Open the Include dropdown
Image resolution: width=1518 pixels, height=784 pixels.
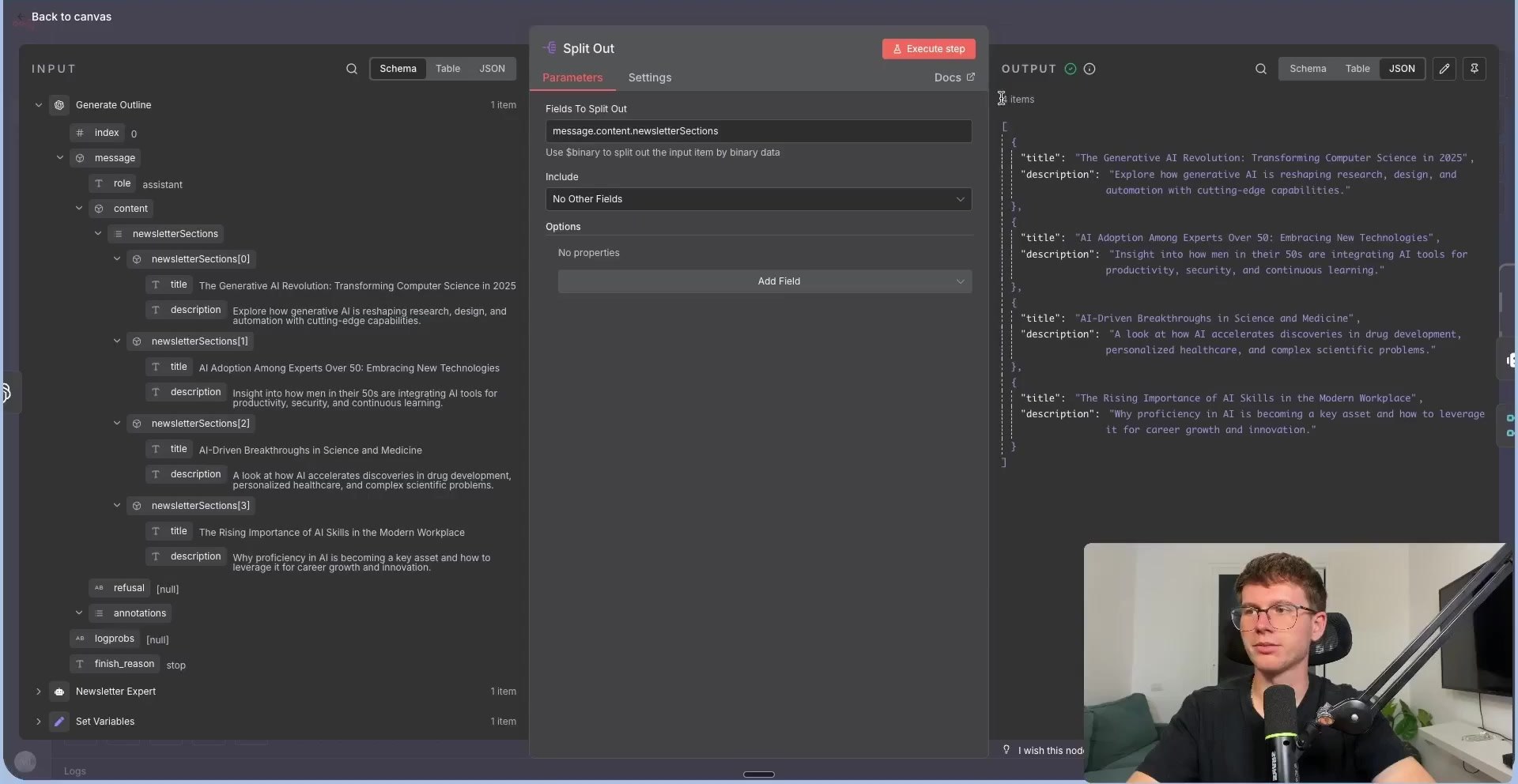click(x=758, y=199)
